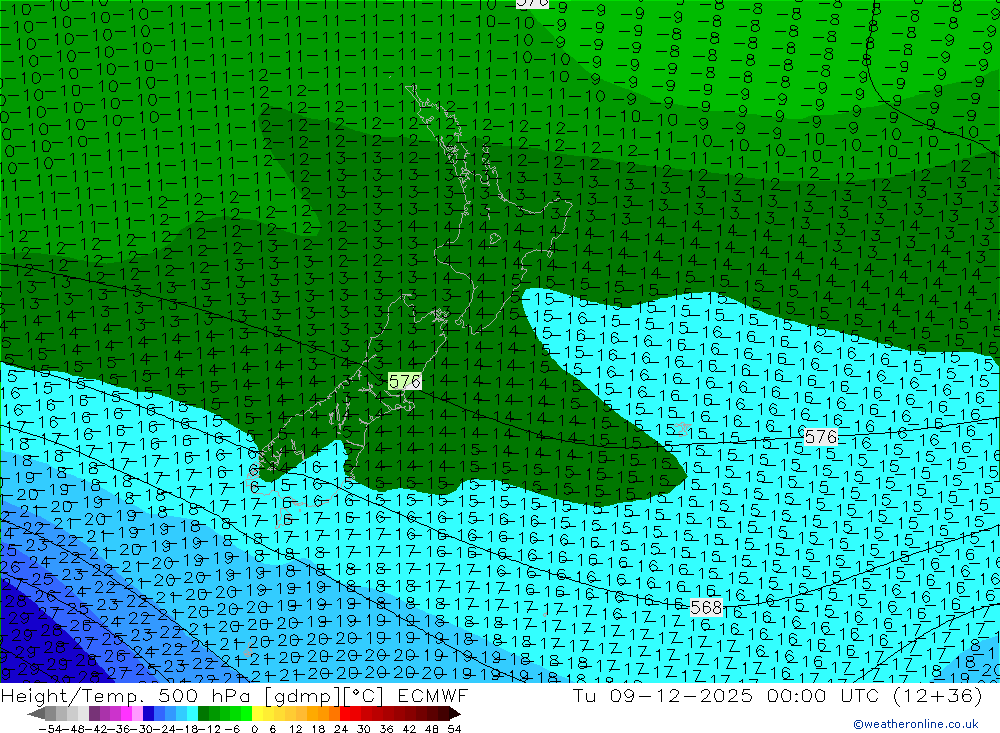Screen dimensions: 1000x733
Task: Click the left arrow of the color legend
Action: [x=35, y=713]
